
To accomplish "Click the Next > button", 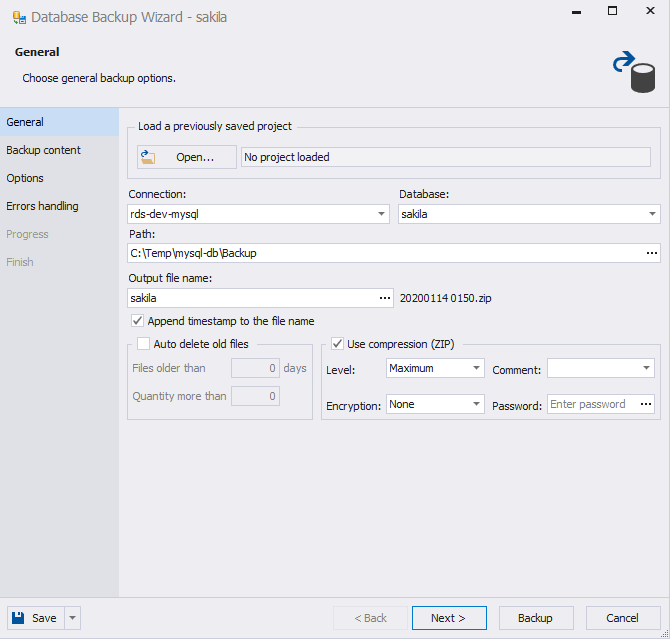I will [x=450, y=618].
